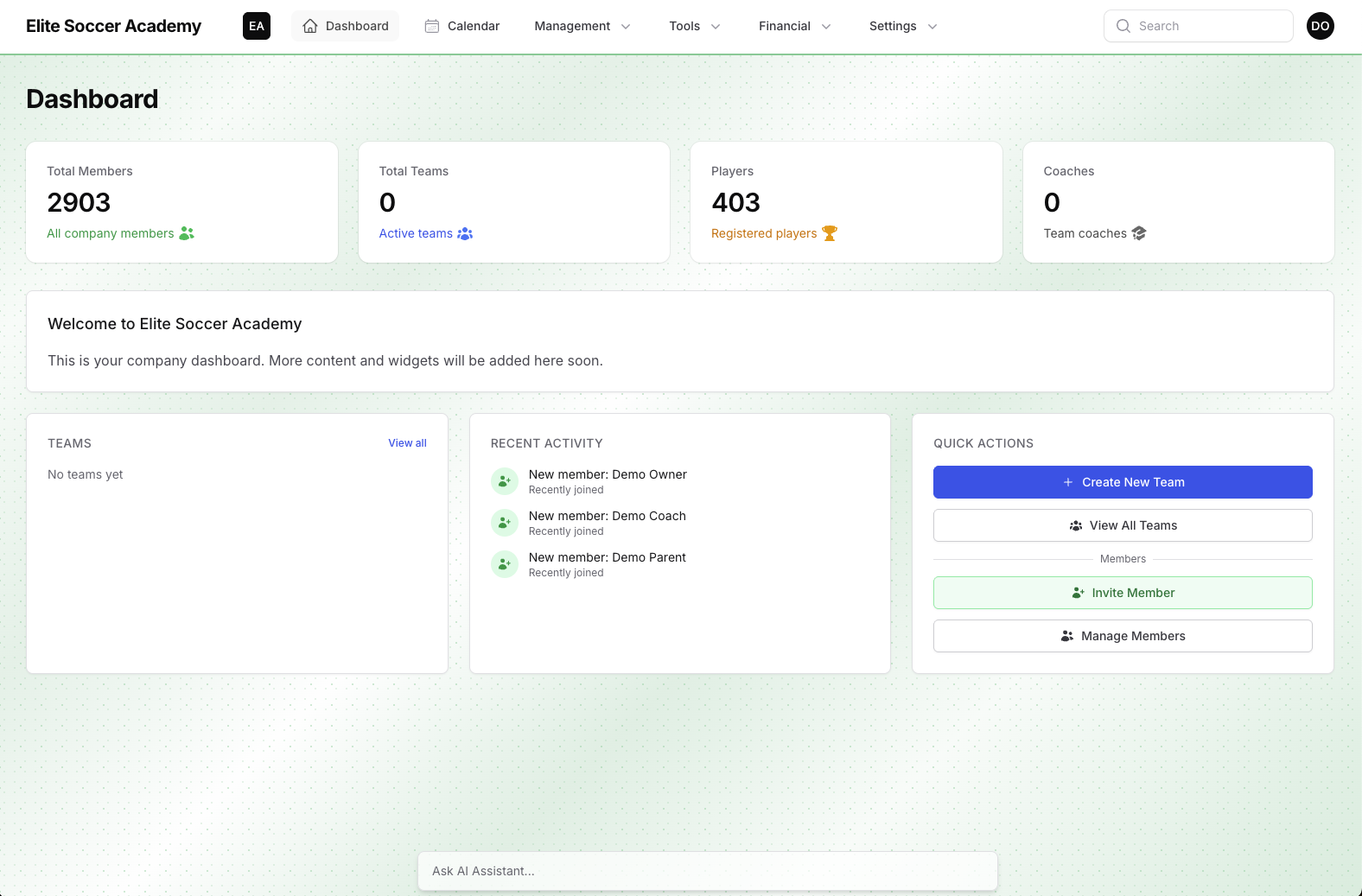The width and height of the screenshot is (1362, 896).
Task: Go to the Dashboard nav tab
Action: pyautogui.click(x=346, y=26)
